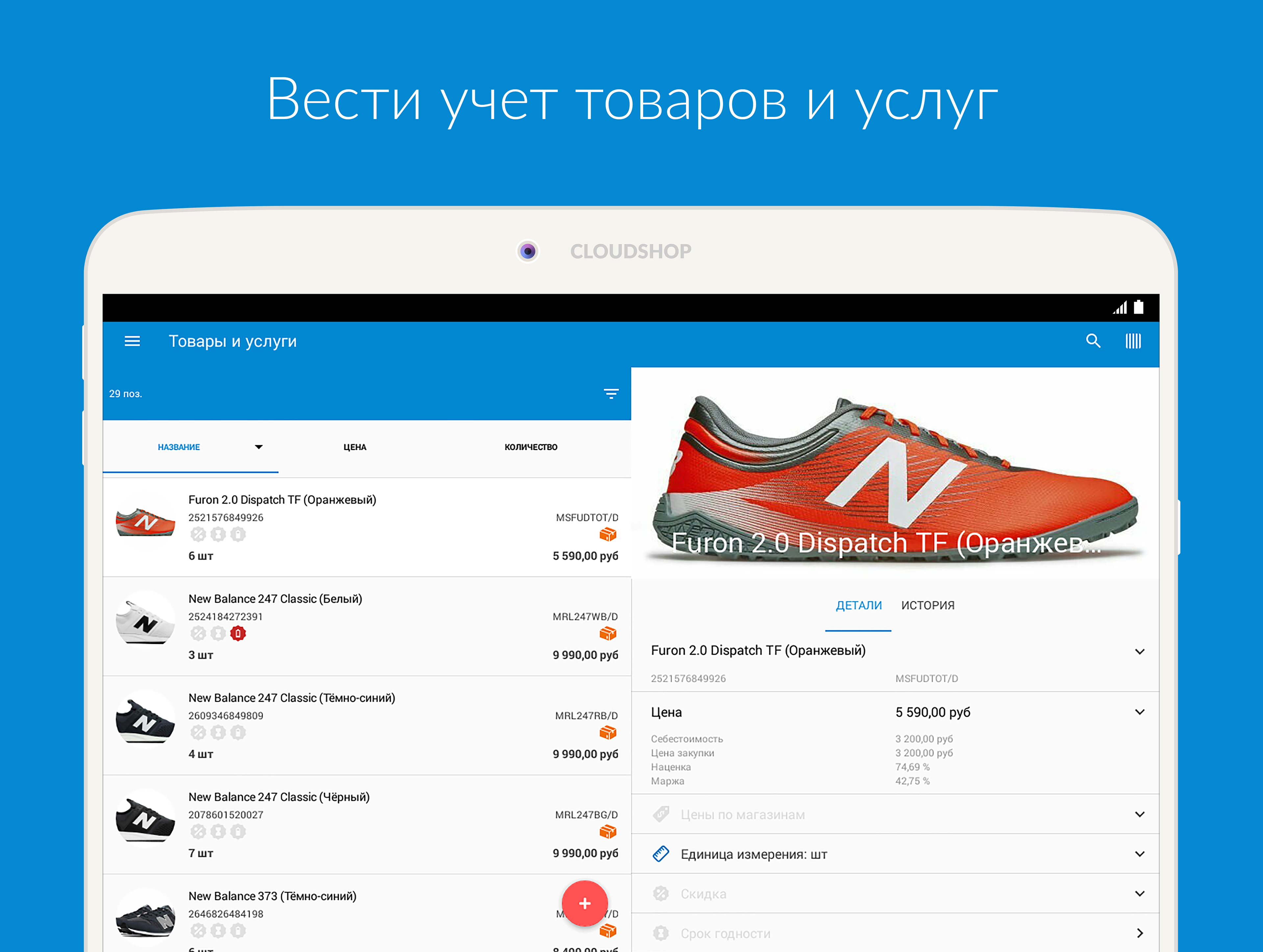
Task: Click last grey badge on 247 Classic Чёрный row
Action: coord(238,832)
